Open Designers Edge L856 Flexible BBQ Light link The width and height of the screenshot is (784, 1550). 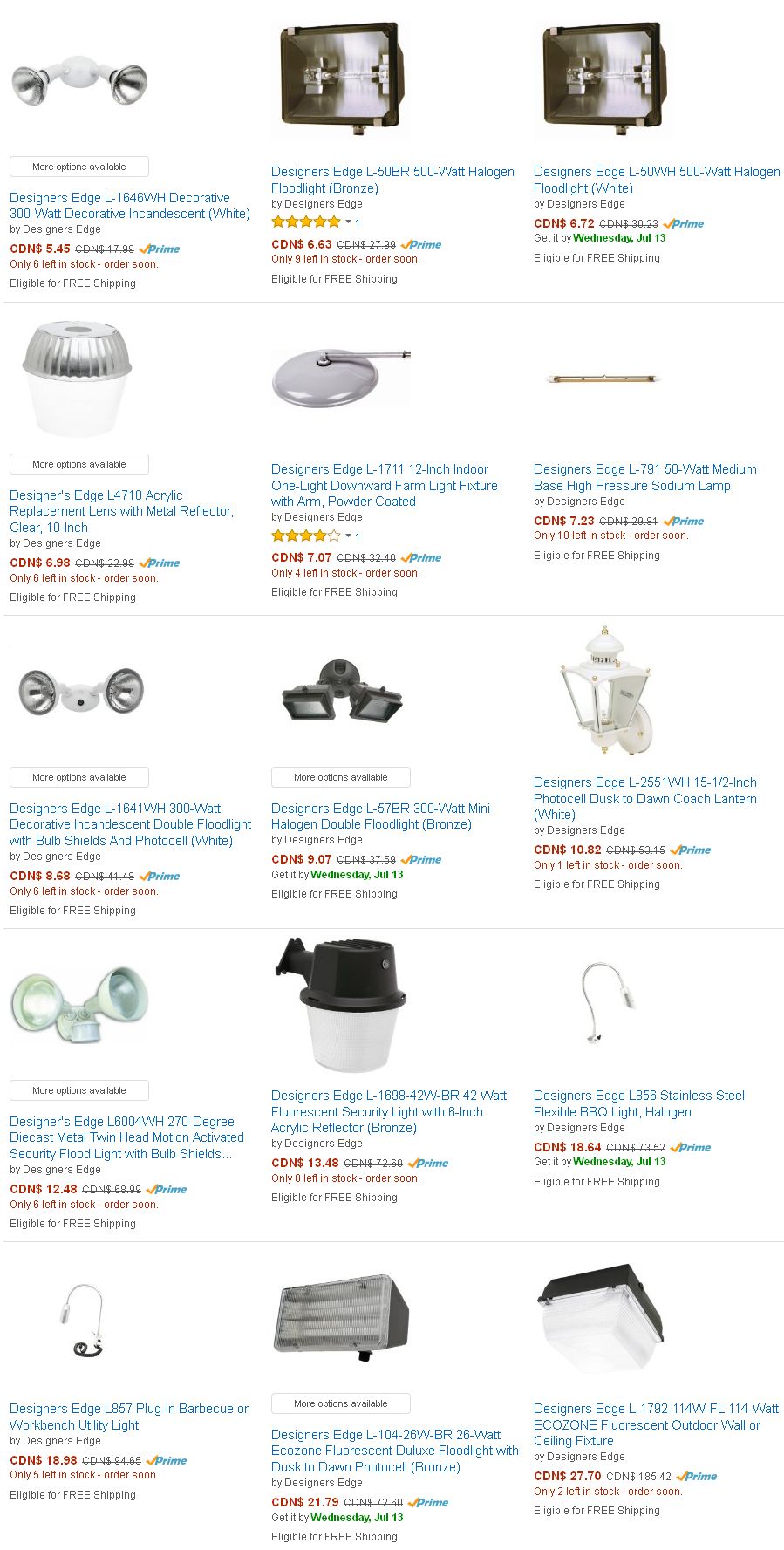[639, 1103]
